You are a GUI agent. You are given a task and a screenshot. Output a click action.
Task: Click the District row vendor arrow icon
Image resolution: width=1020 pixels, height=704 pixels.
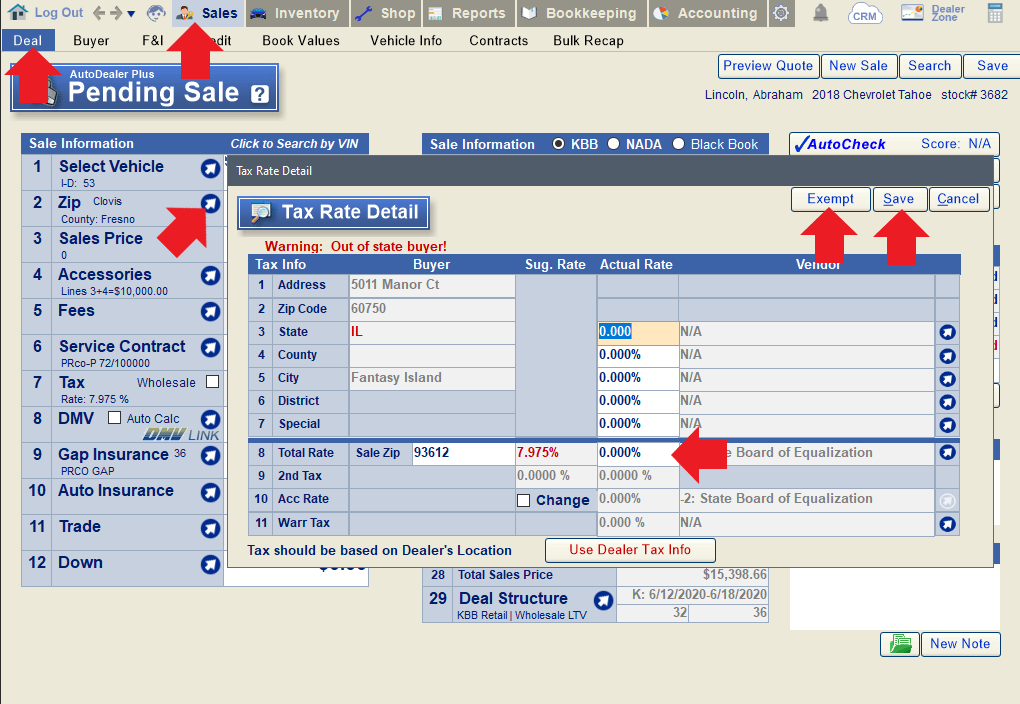point(947,402)
